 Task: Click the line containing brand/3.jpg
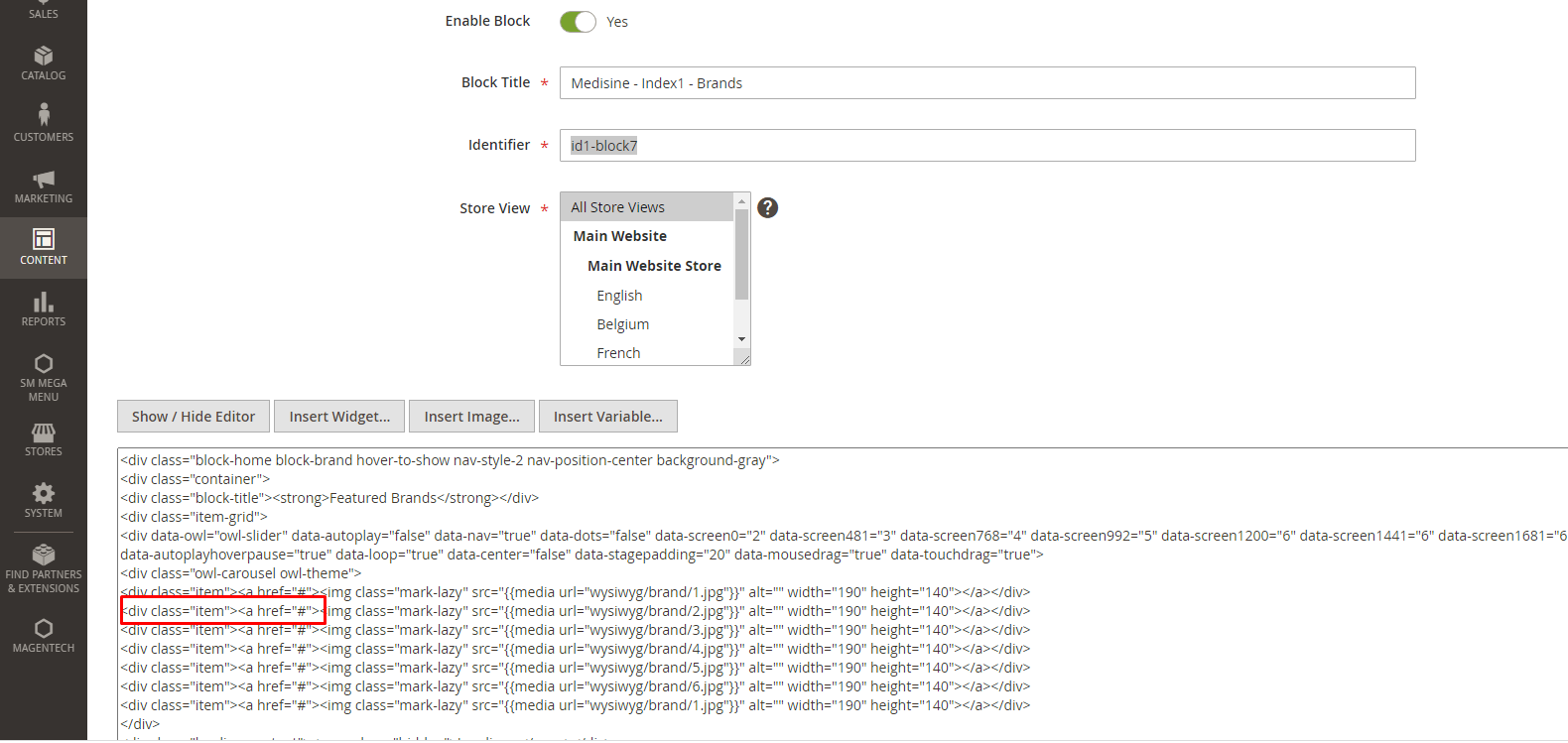pyautogui.click(x=576, y=630)
